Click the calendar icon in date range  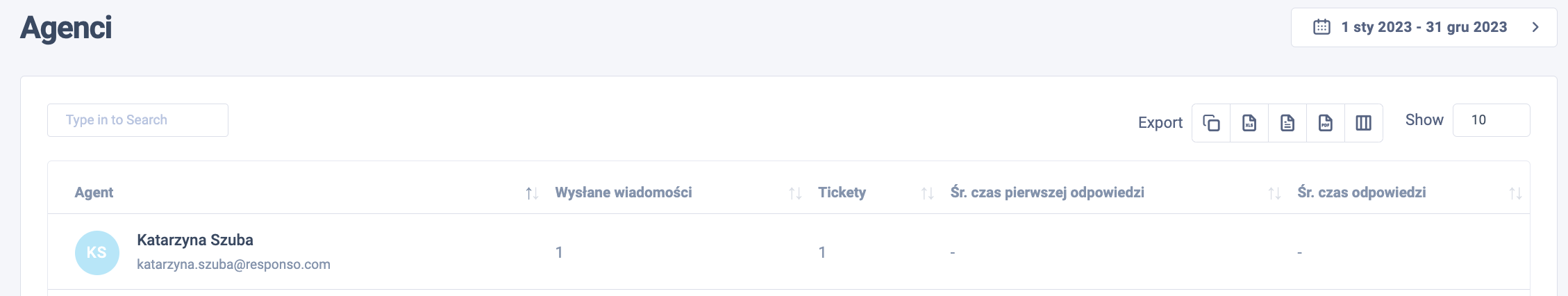[x=1321, y=27]
